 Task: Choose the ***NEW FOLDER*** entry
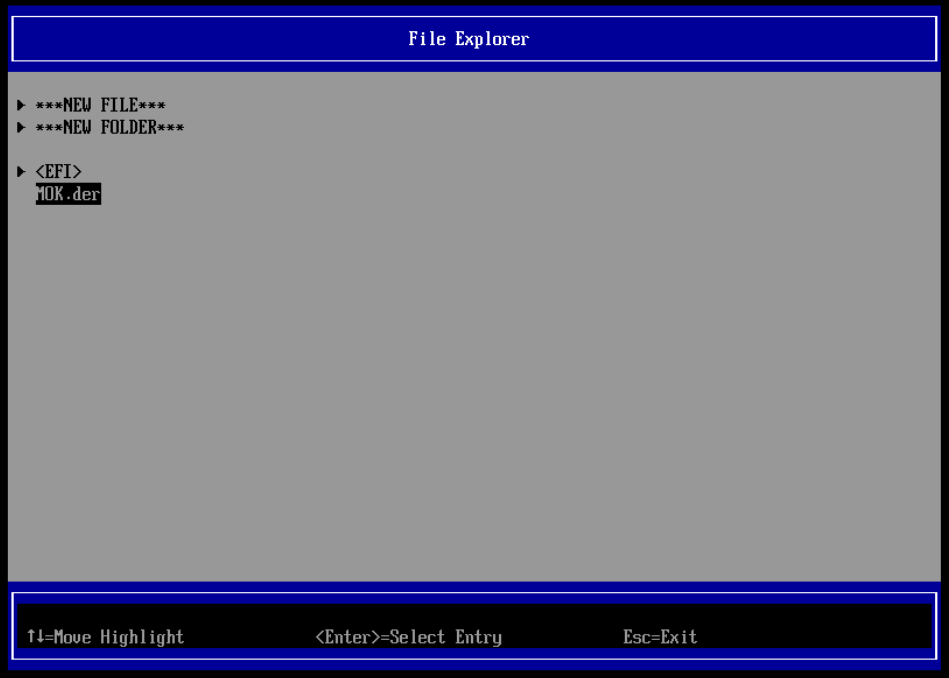(109, 127)
